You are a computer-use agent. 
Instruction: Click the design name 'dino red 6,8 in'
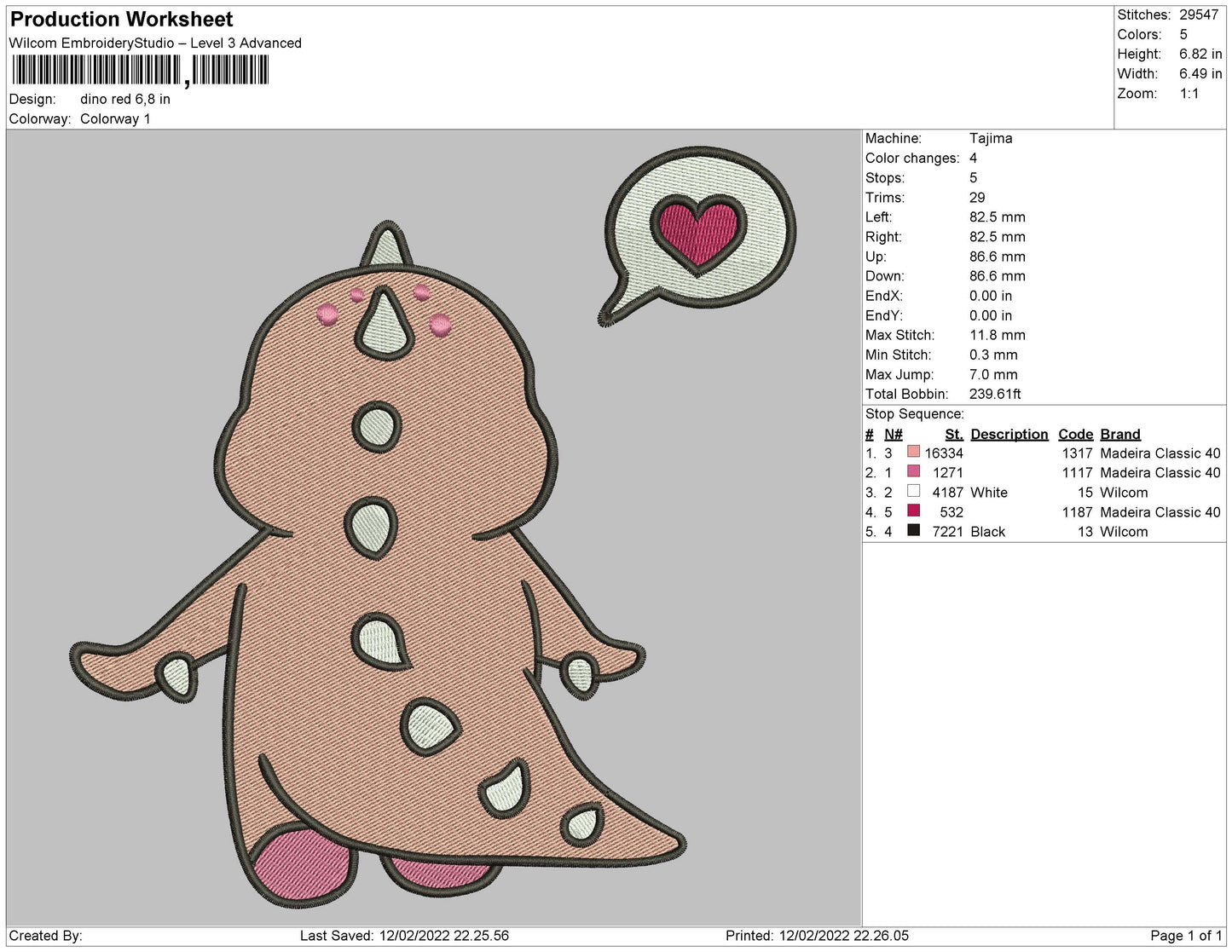pos(125,99)
